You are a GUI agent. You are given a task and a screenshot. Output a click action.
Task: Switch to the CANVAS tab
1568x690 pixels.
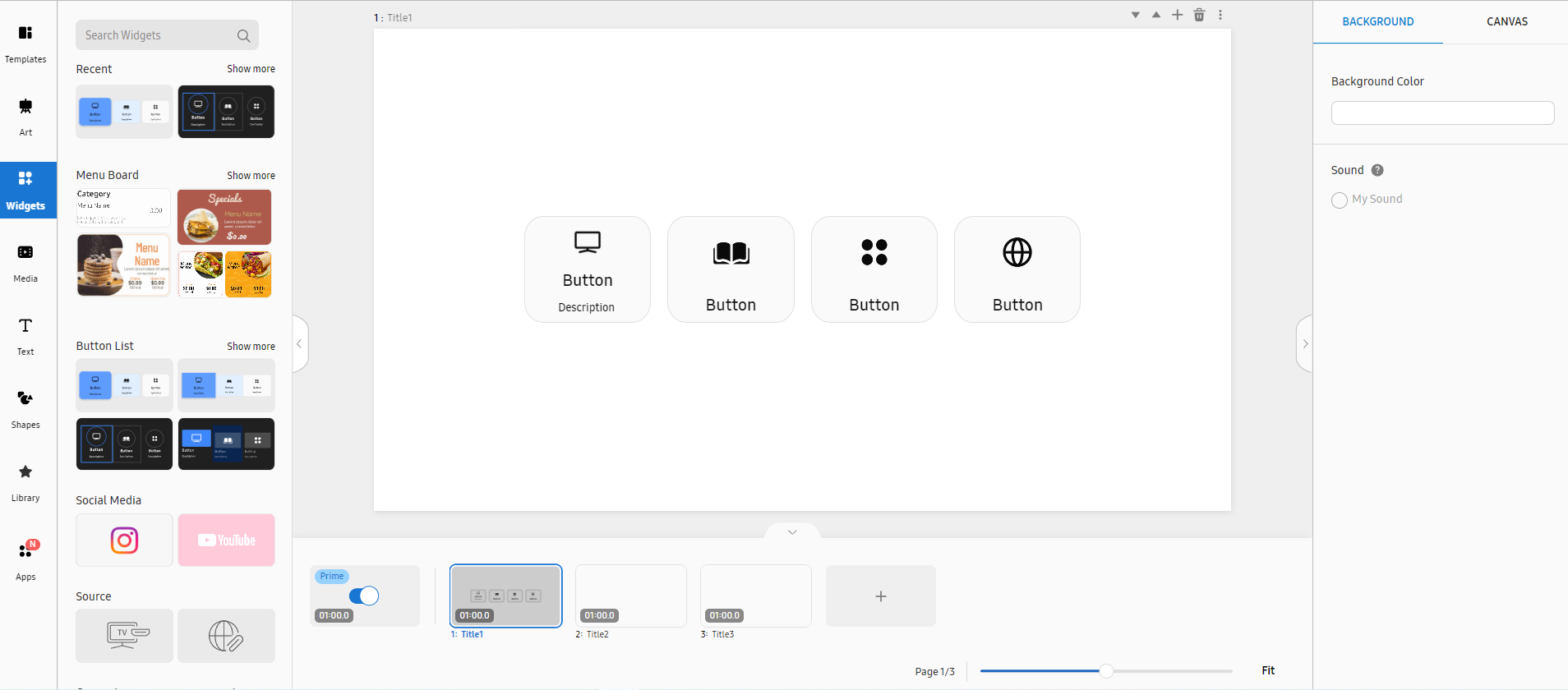coord(1506,21)
